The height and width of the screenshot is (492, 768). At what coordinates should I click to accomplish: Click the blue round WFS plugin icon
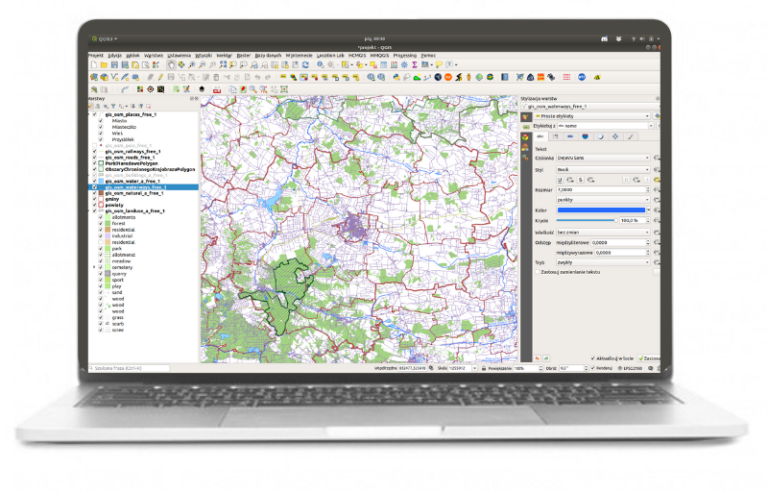click(582, 77)
